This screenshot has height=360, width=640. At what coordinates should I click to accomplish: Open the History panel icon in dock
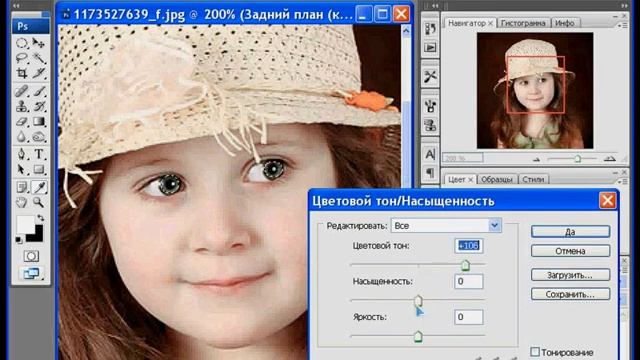pos(430,29)
